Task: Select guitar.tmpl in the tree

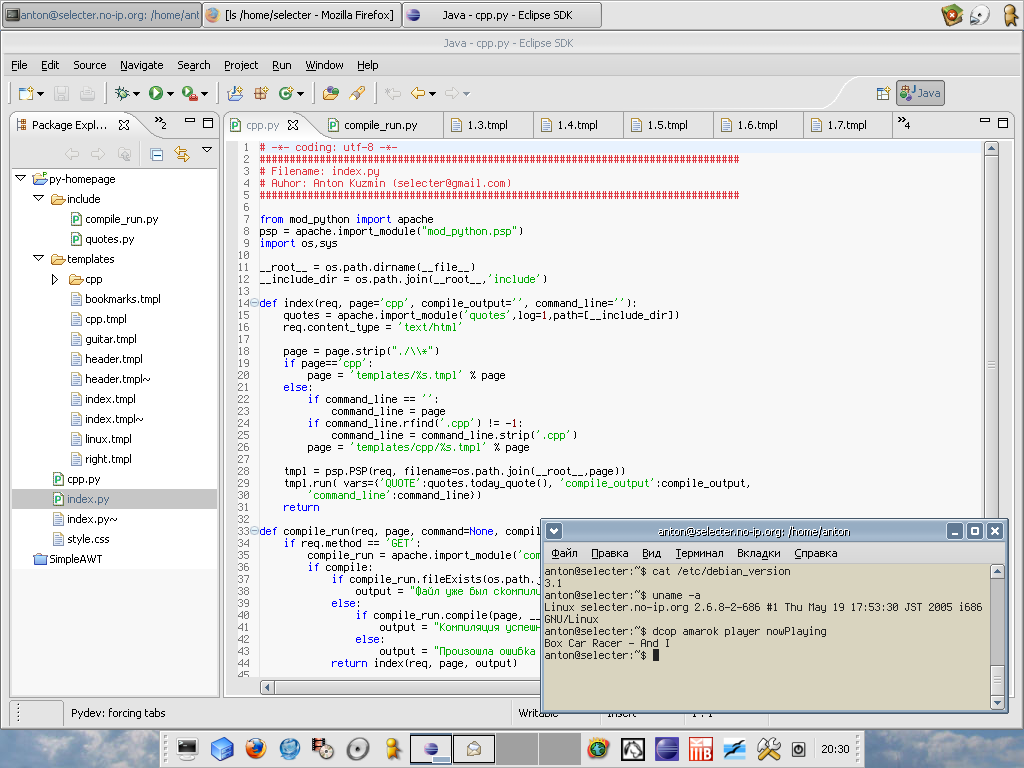Action: coord(111,339)
